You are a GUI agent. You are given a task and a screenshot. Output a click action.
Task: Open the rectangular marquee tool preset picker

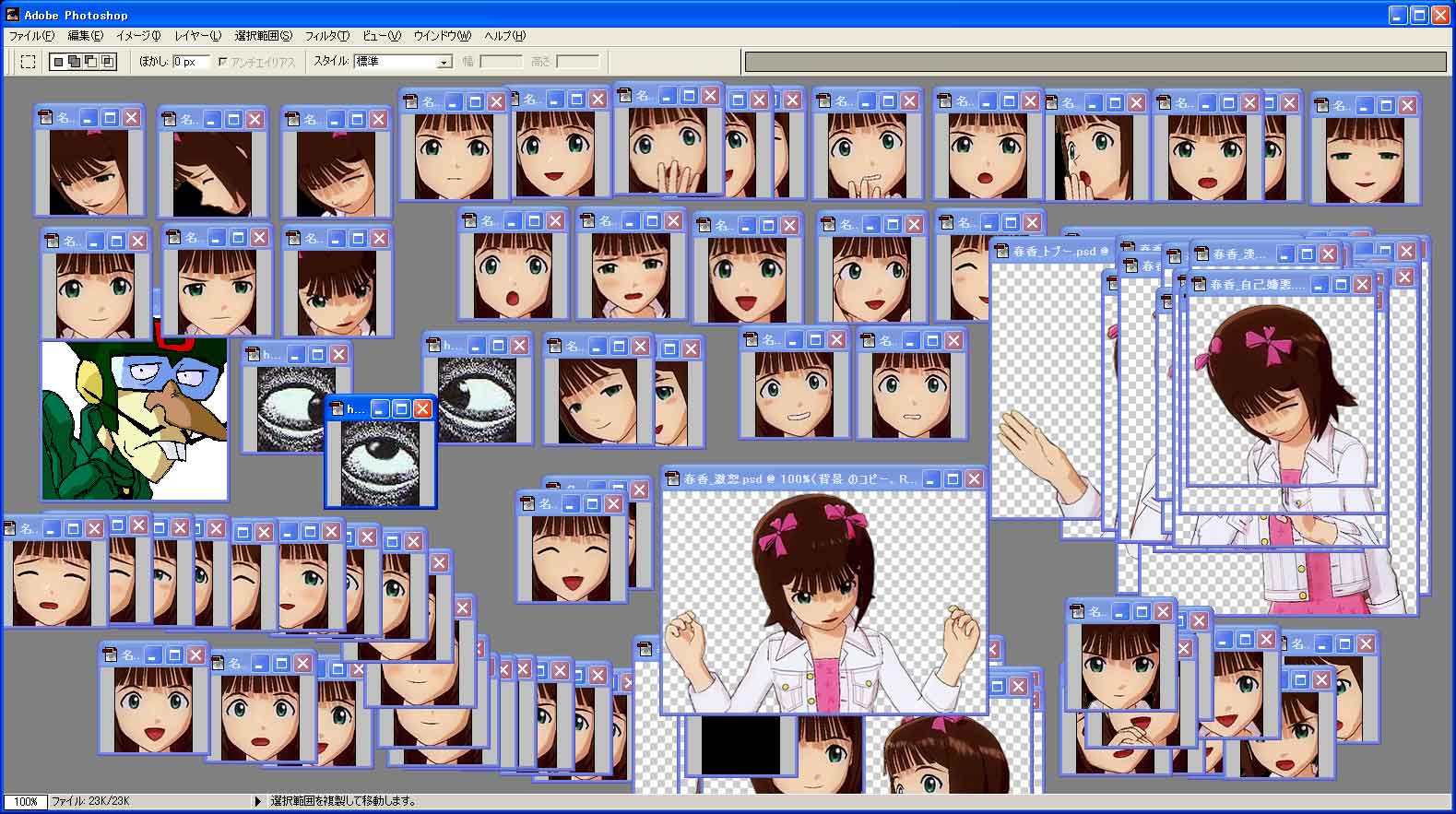point(29,62)
